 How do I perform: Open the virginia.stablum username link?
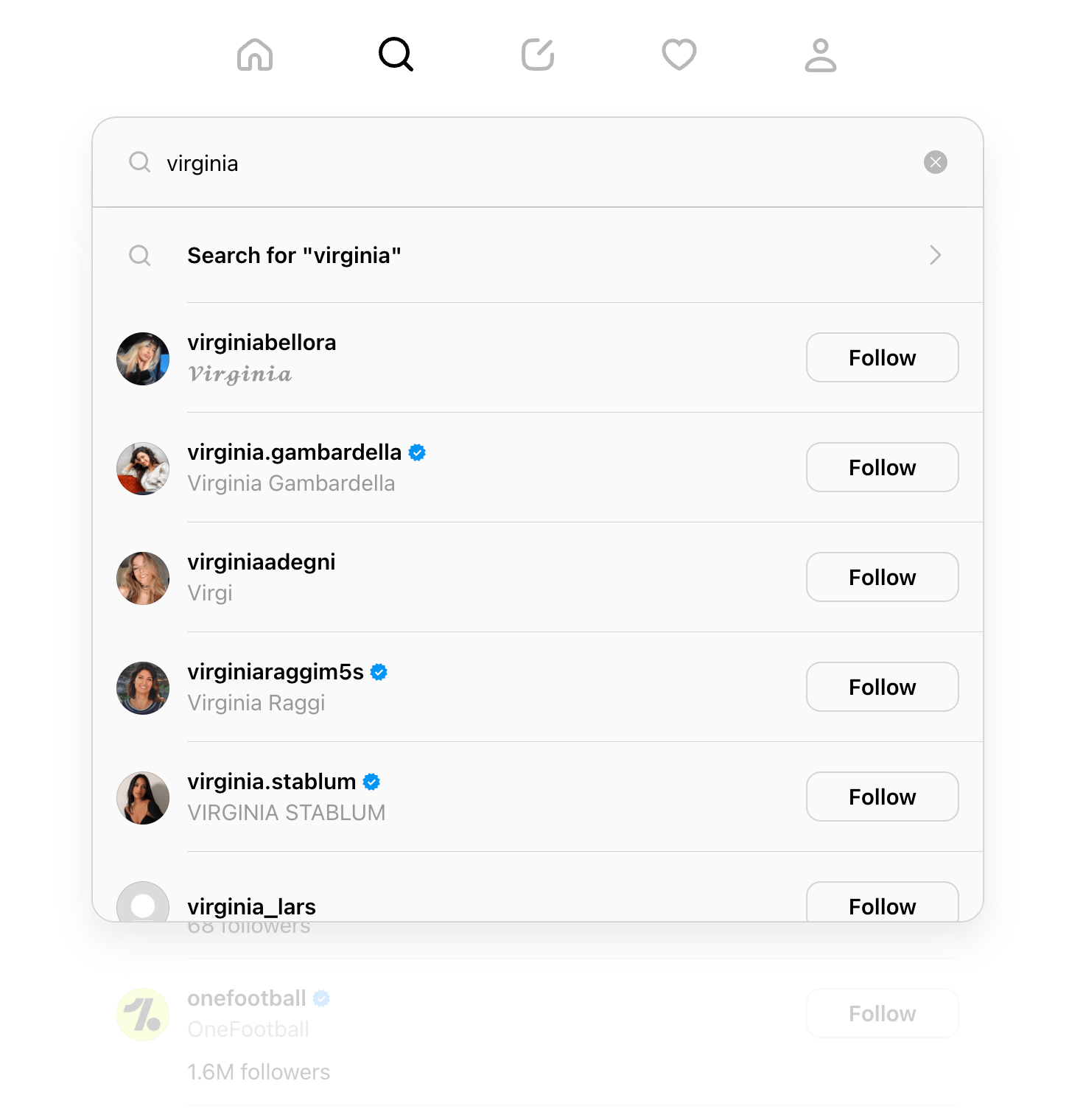(x=272, y=782)
